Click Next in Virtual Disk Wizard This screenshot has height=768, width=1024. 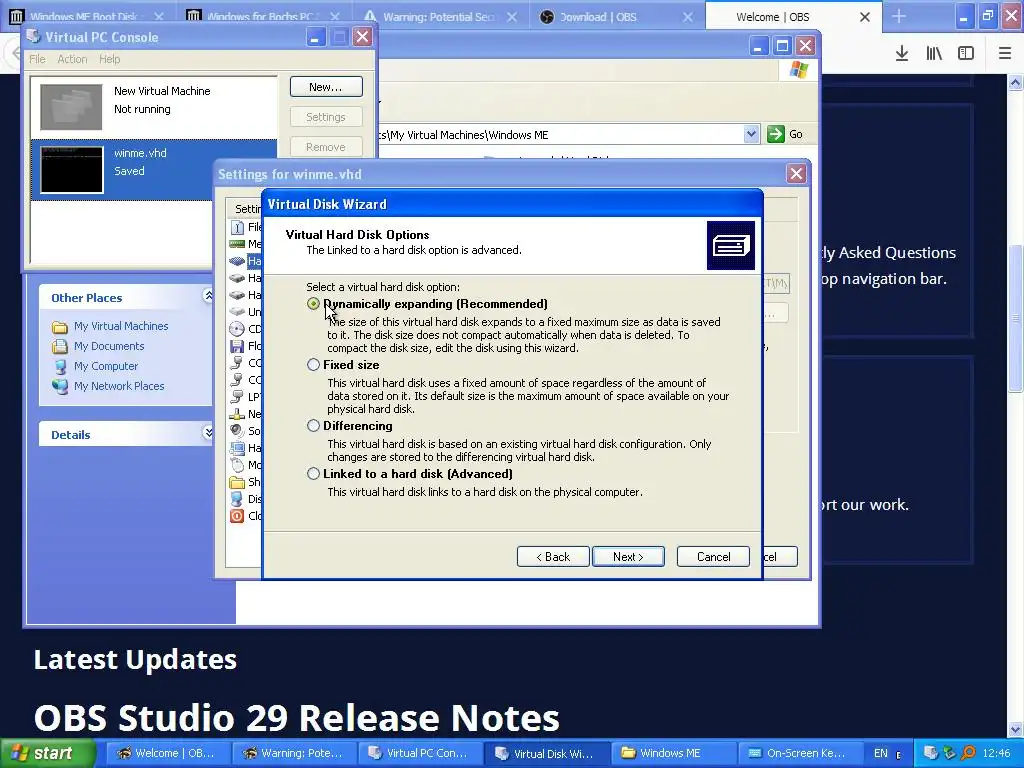[x=628, y=556]
